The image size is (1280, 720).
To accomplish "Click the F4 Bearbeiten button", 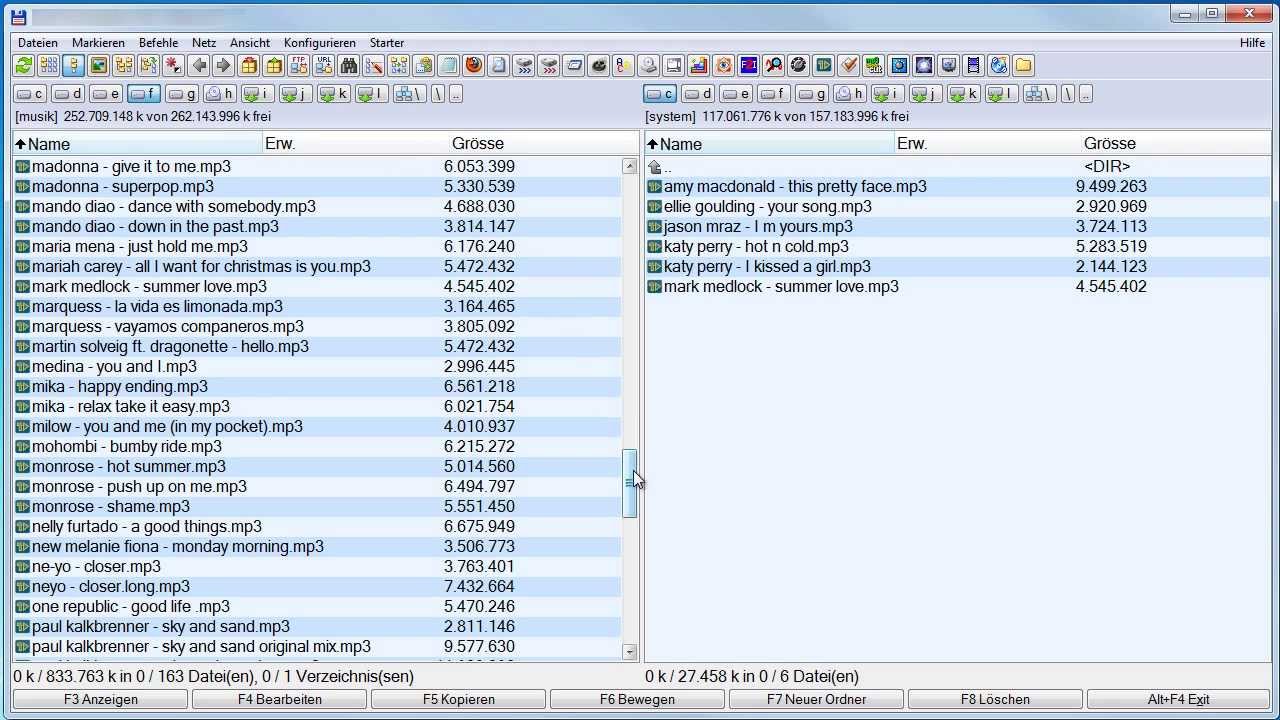I will (x=280, y=699).
